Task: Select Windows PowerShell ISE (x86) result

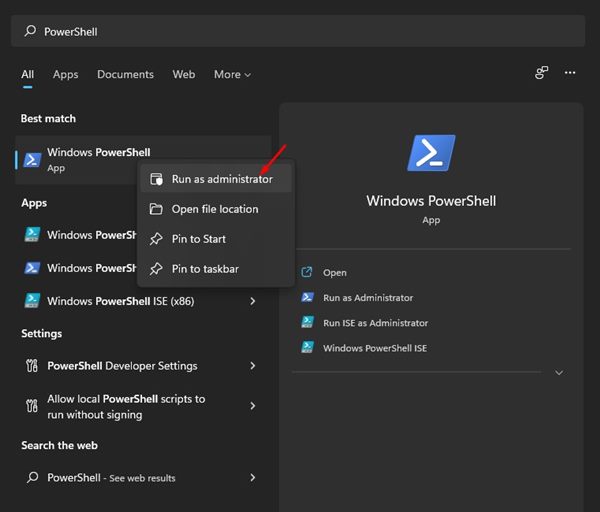Action: click(x=142, y=301)
